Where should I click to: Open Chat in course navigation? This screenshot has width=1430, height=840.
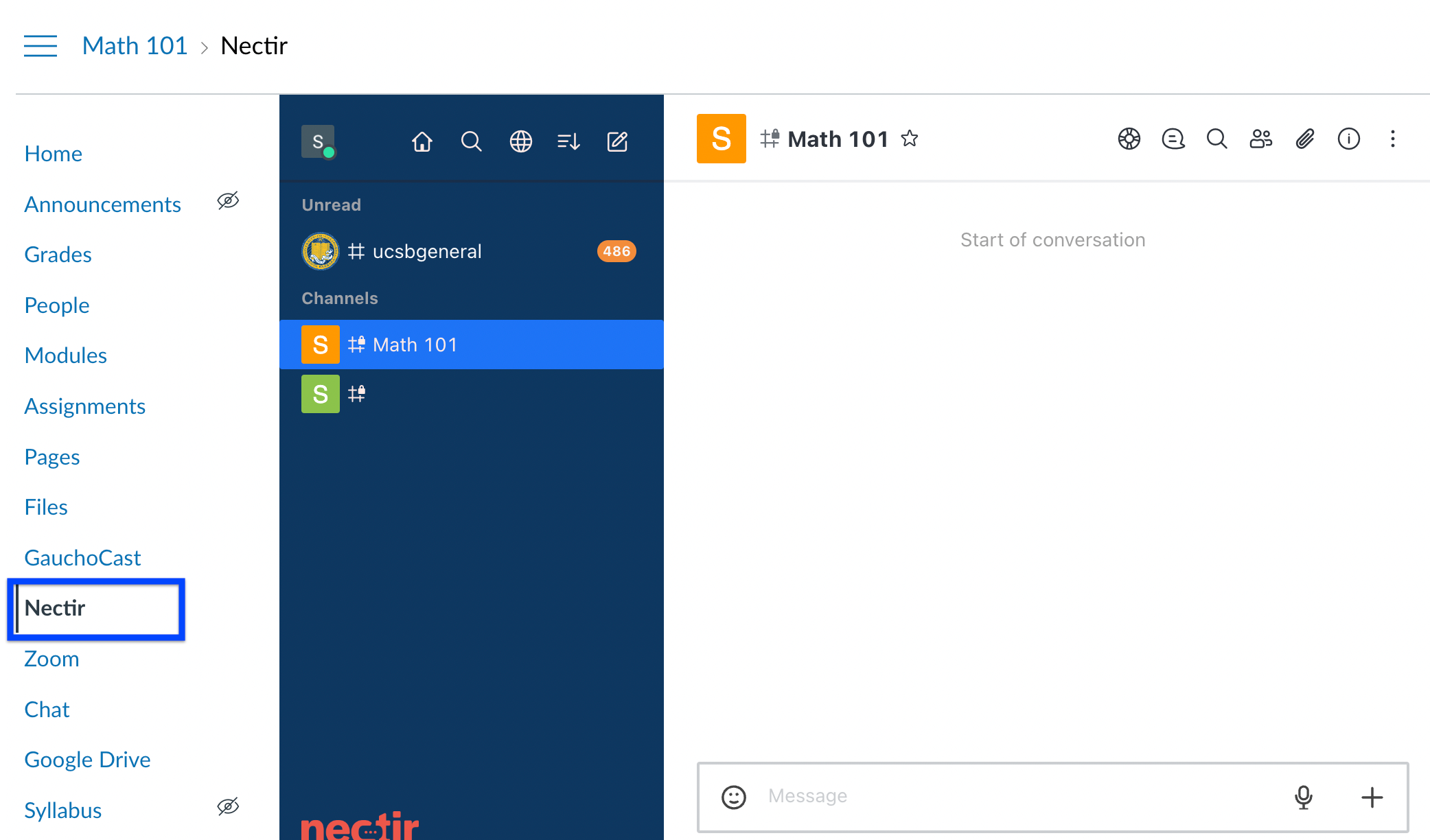(47, 710)
